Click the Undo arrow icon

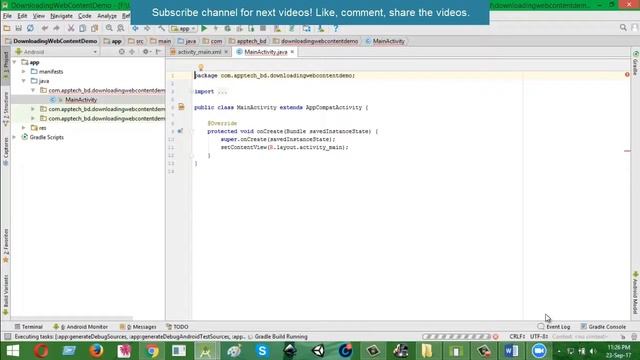[44, 28]
